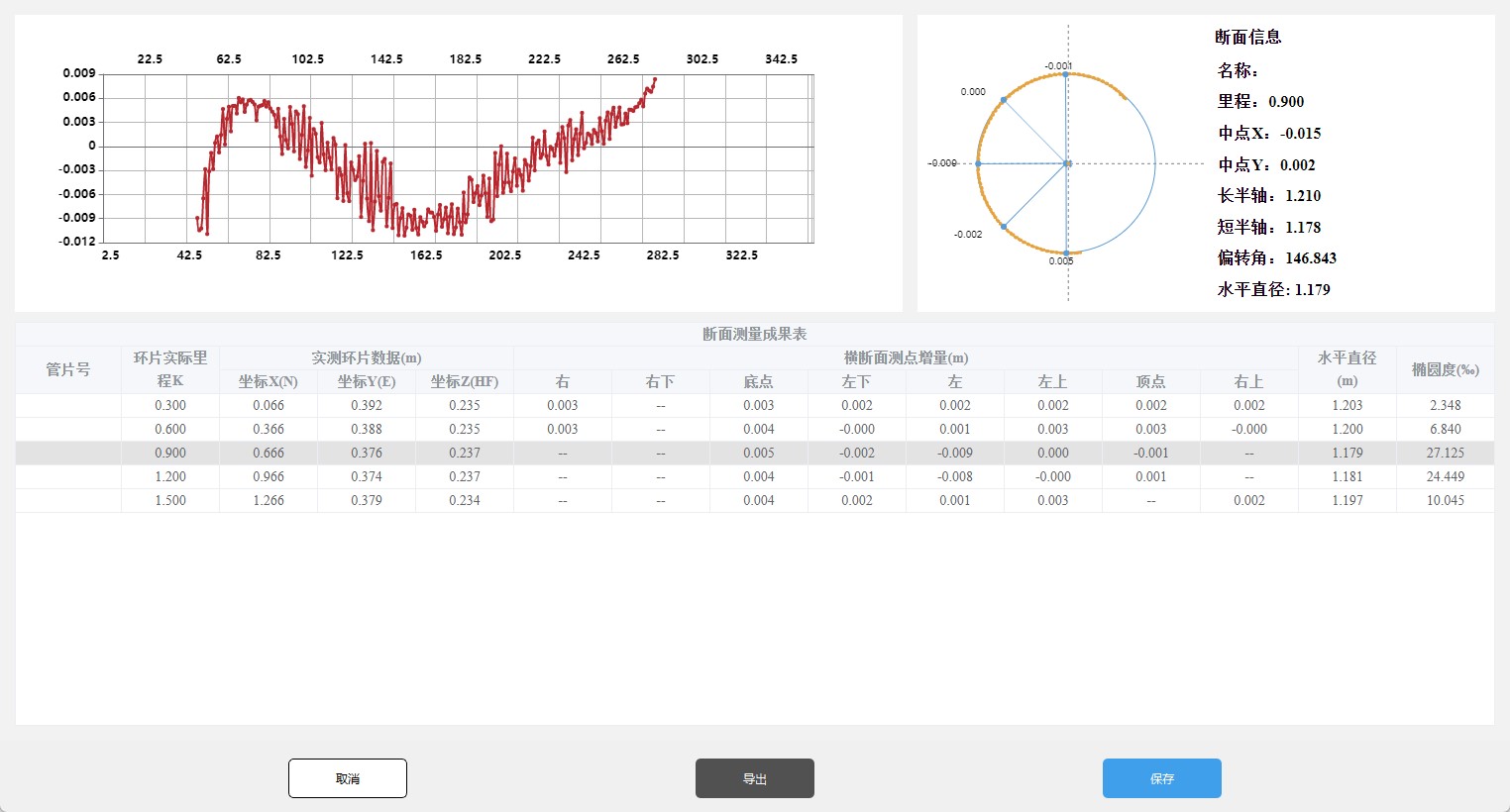Screen dimensions: 1510x812
Task: Click the 左上 column header
Action: [x=1052, y=381]
